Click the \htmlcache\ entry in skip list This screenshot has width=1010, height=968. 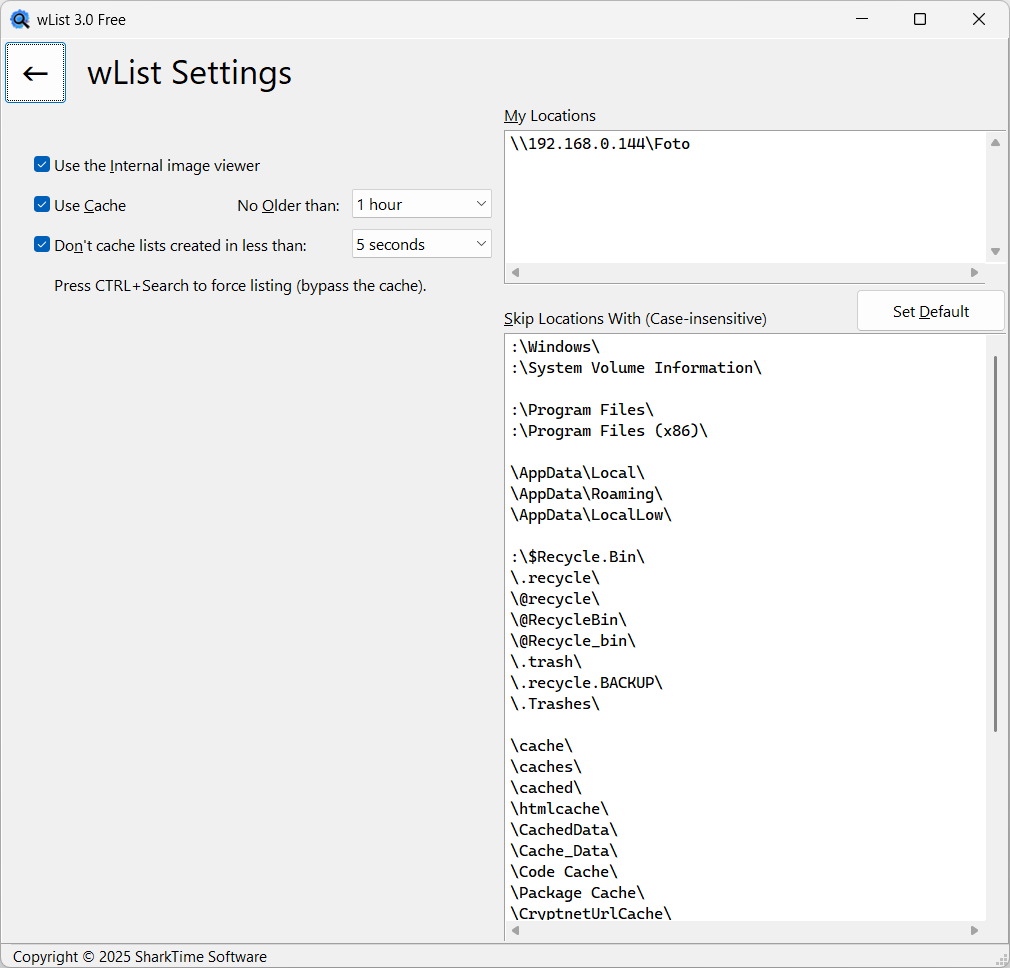(559, 809)
